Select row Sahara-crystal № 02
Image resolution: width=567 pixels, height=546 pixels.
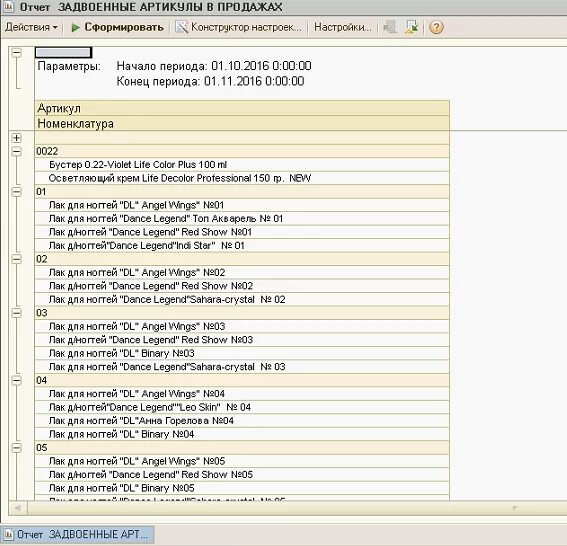242,299
